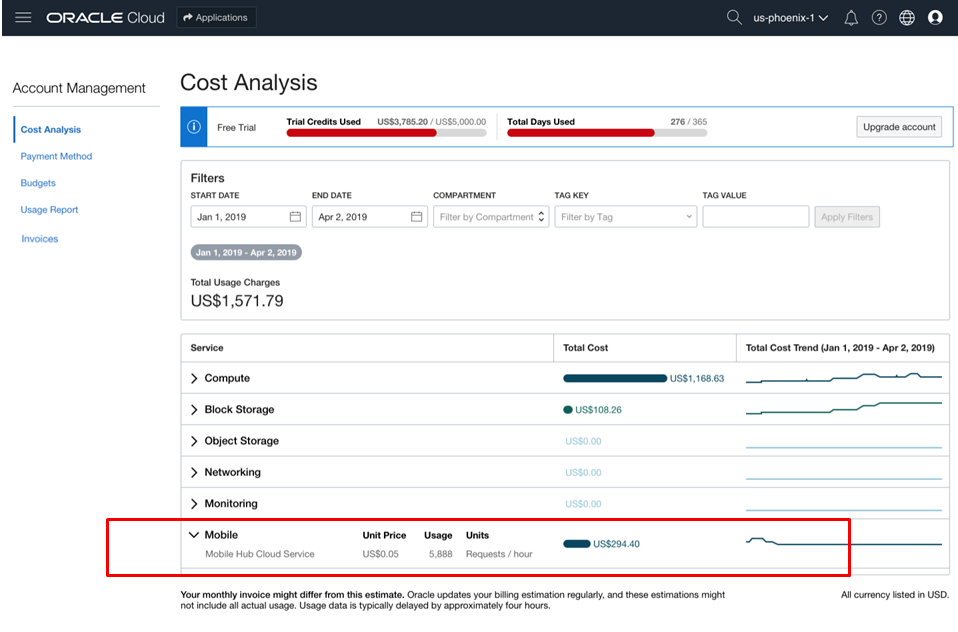Click the Free Trial info icon
This screenshot has width=958, height=632.
click(x=193, y=127)
